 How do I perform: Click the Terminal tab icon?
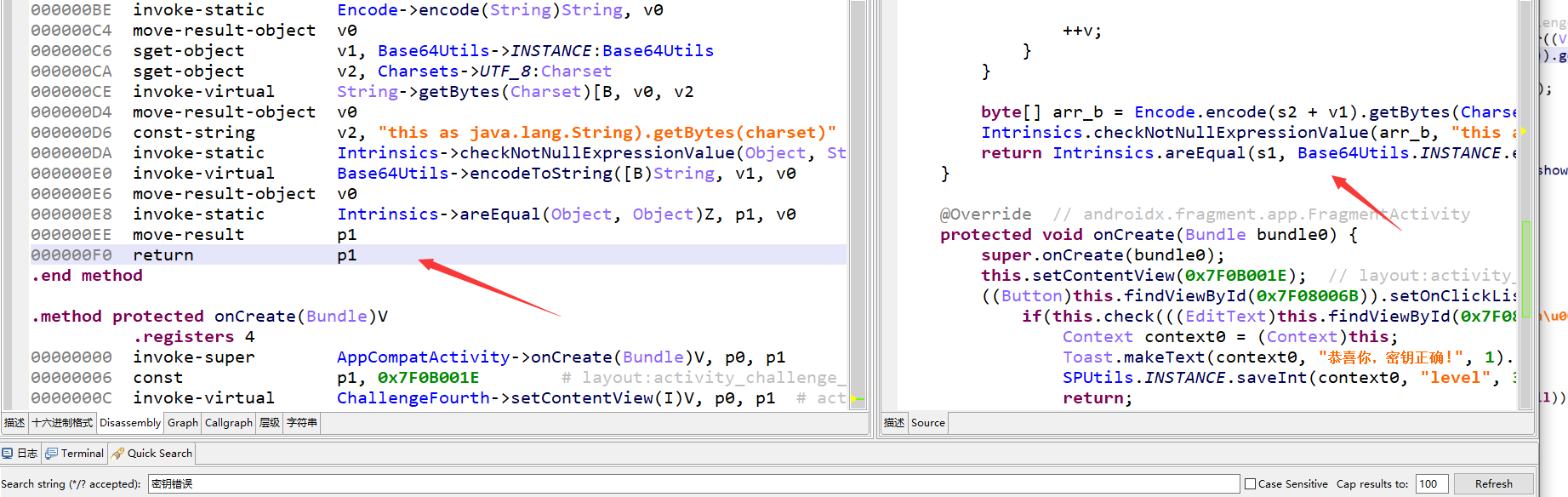(x=52, y=454)
